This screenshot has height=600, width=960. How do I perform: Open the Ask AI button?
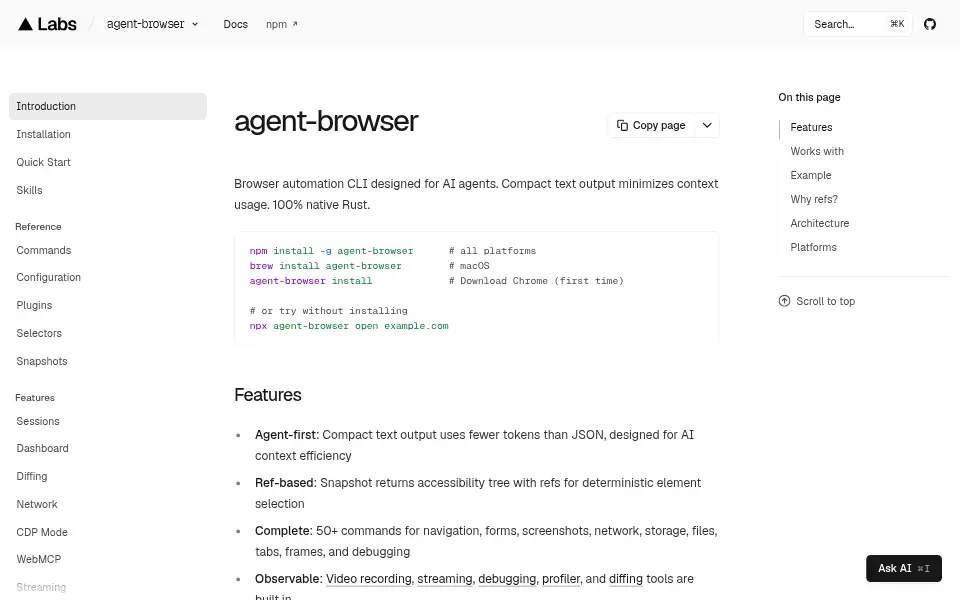904,568
